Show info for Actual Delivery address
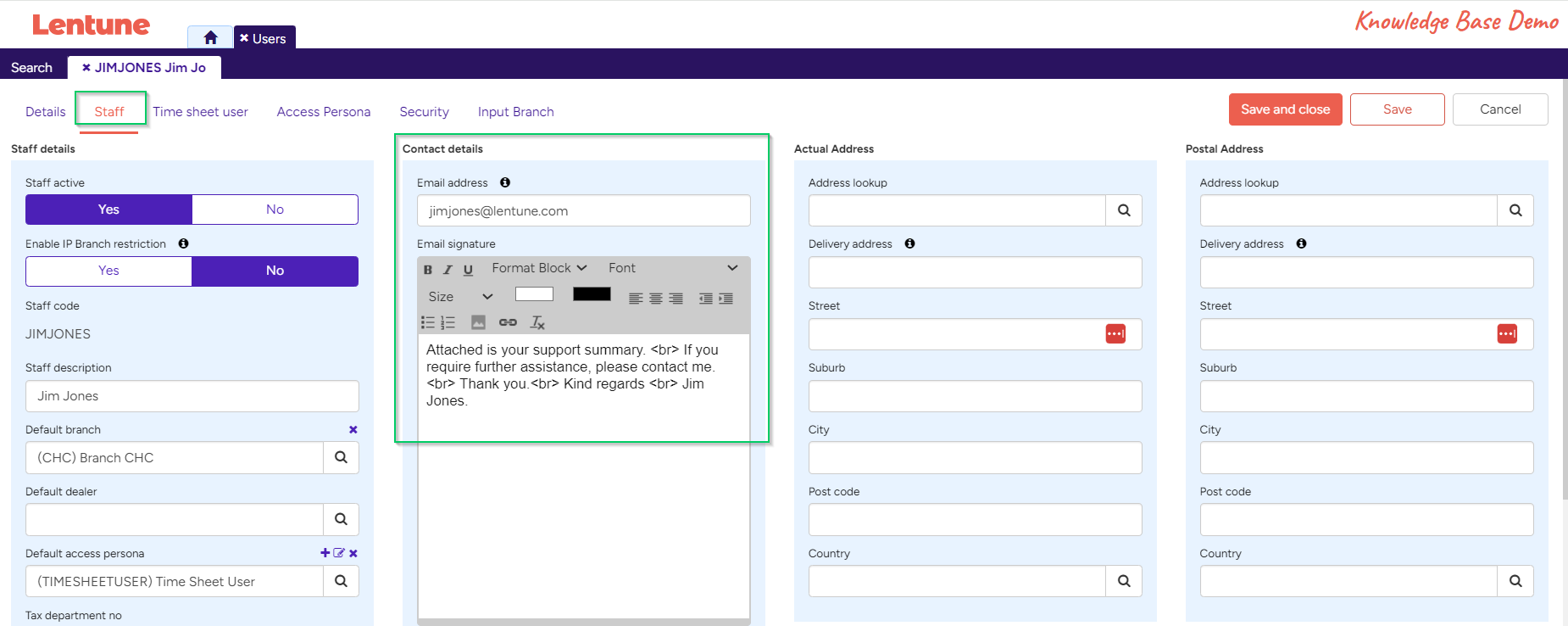1568x626 pixels. click(x=909, y=243)
